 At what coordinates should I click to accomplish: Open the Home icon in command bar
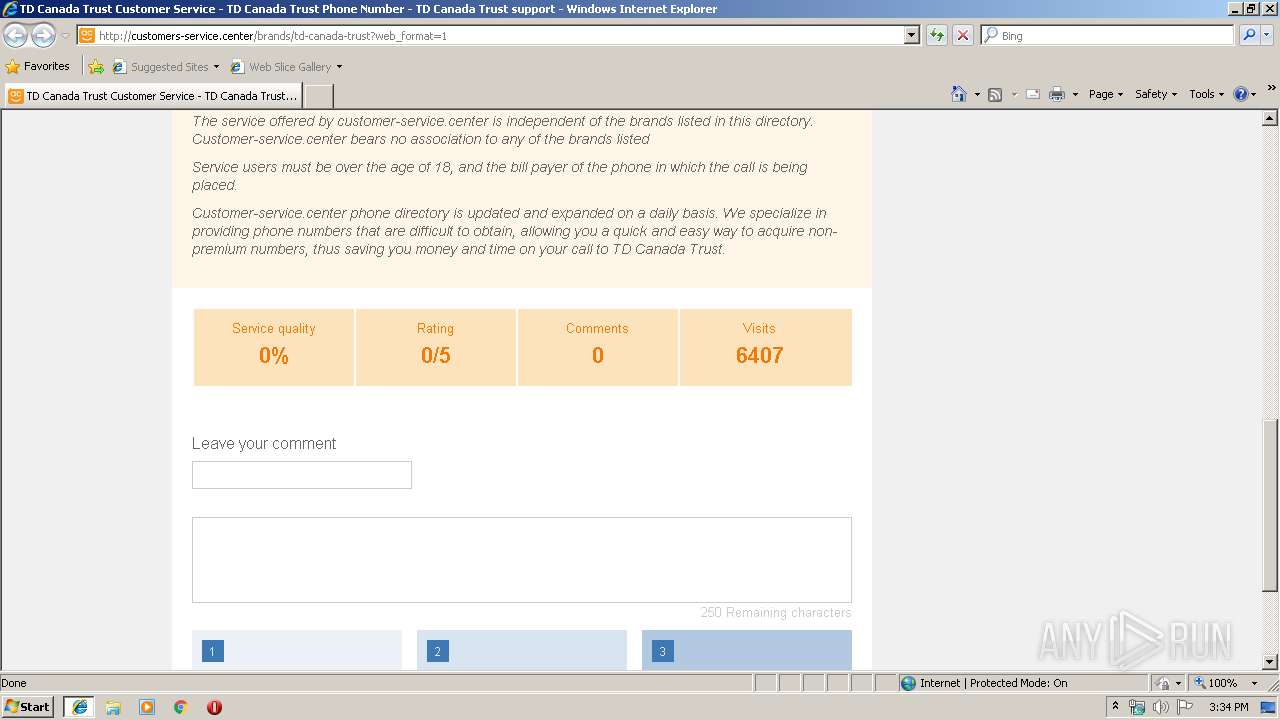(x=959, y=94)
